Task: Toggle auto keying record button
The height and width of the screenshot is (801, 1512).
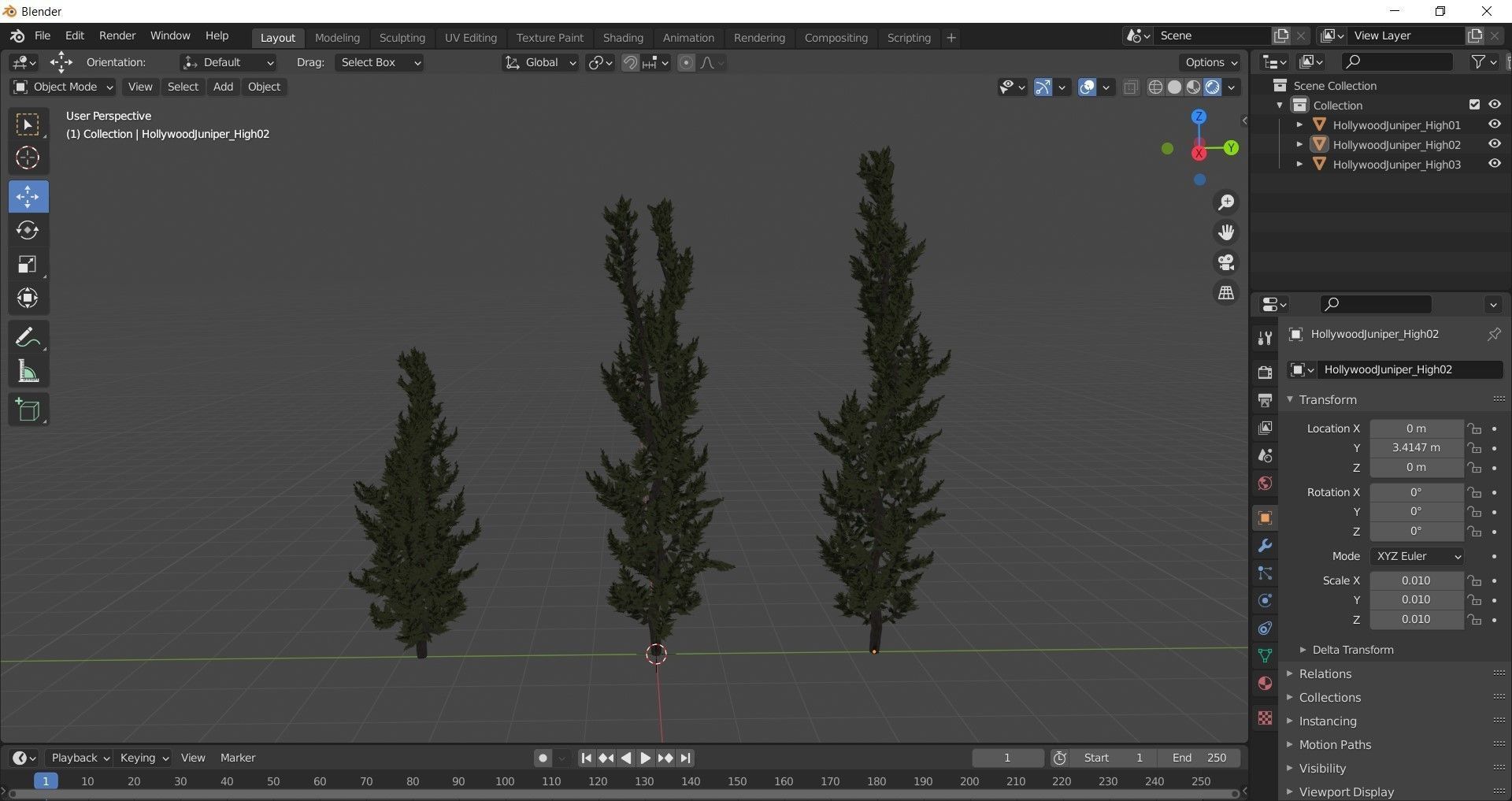Action: tap(543, 758)
